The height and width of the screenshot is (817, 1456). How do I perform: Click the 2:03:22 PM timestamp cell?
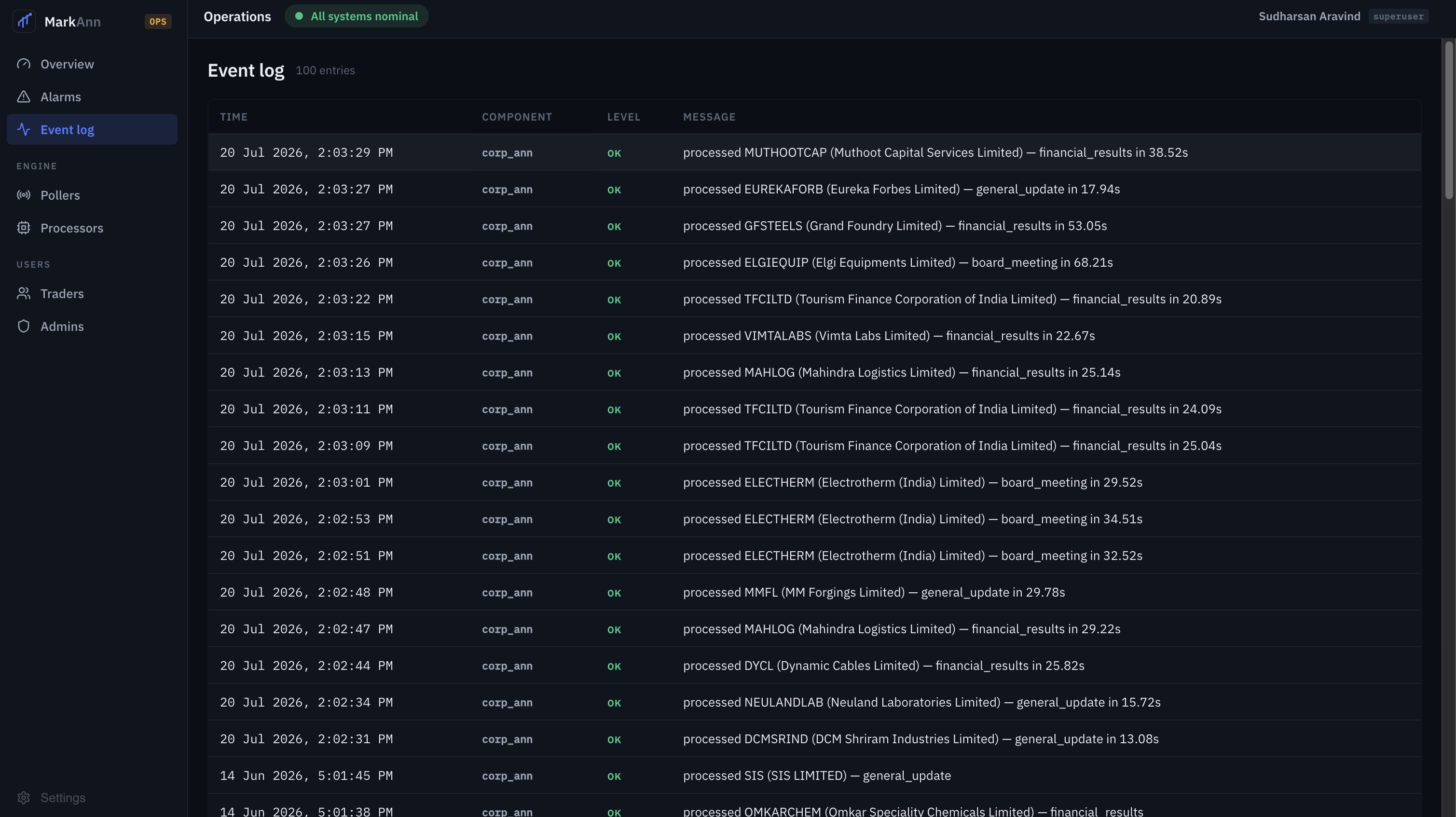pos(306,300)
